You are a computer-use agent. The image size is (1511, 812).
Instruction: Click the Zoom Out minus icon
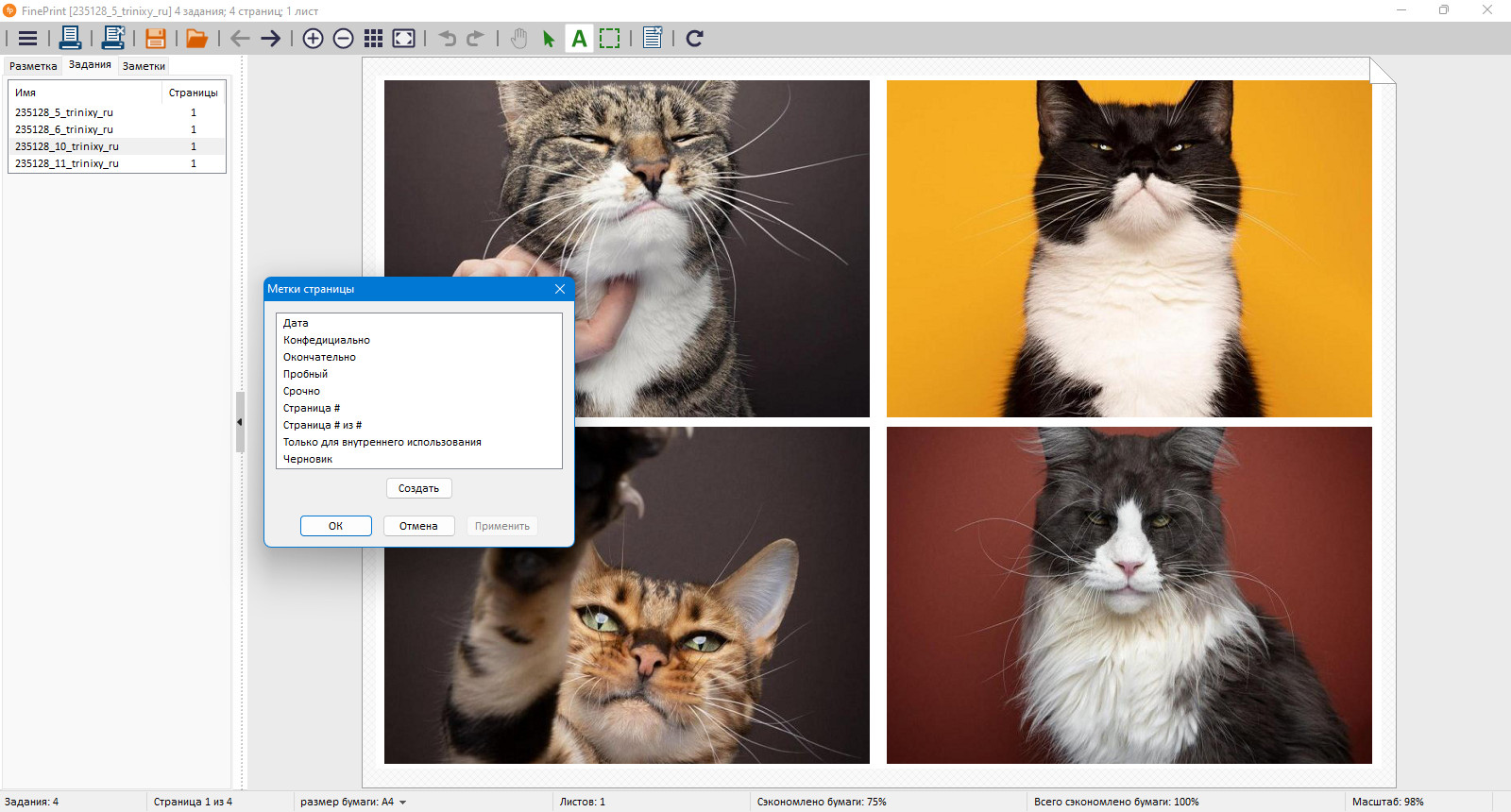(344, 39)
